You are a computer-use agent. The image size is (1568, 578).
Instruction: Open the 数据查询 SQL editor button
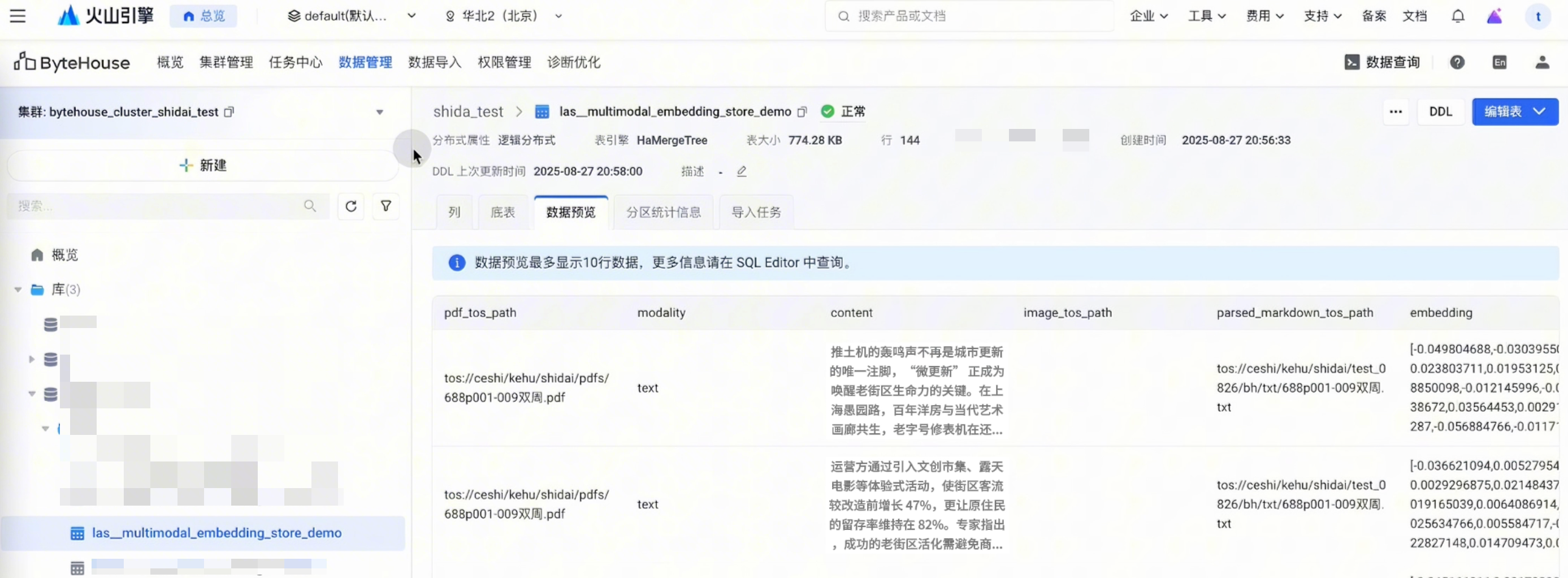(1381, 62)
